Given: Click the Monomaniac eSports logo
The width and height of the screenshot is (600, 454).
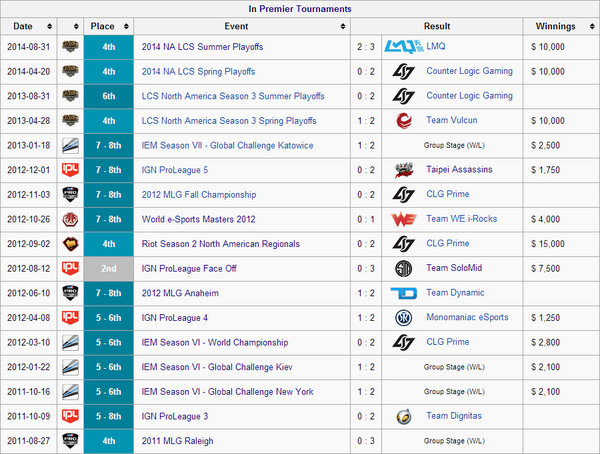Looking at the screenshot, I should [x=404, y=318].
